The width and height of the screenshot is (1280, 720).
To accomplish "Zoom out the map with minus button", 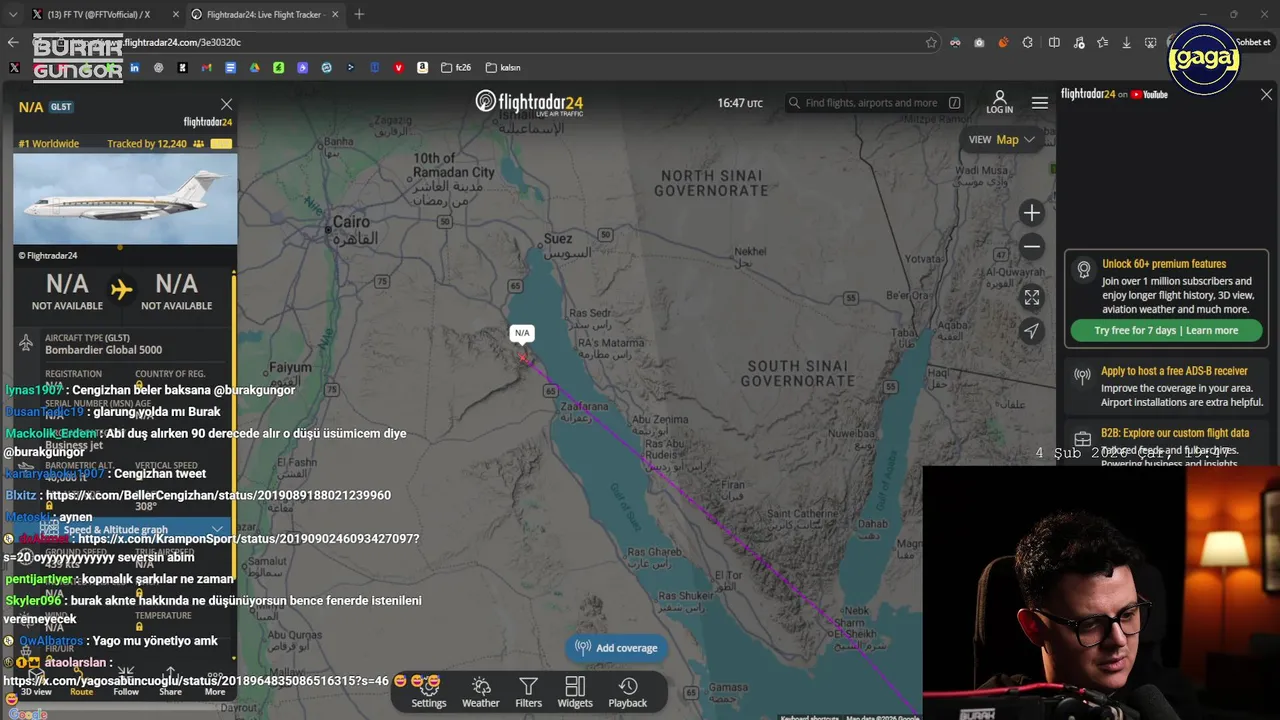I will 1032,247.
